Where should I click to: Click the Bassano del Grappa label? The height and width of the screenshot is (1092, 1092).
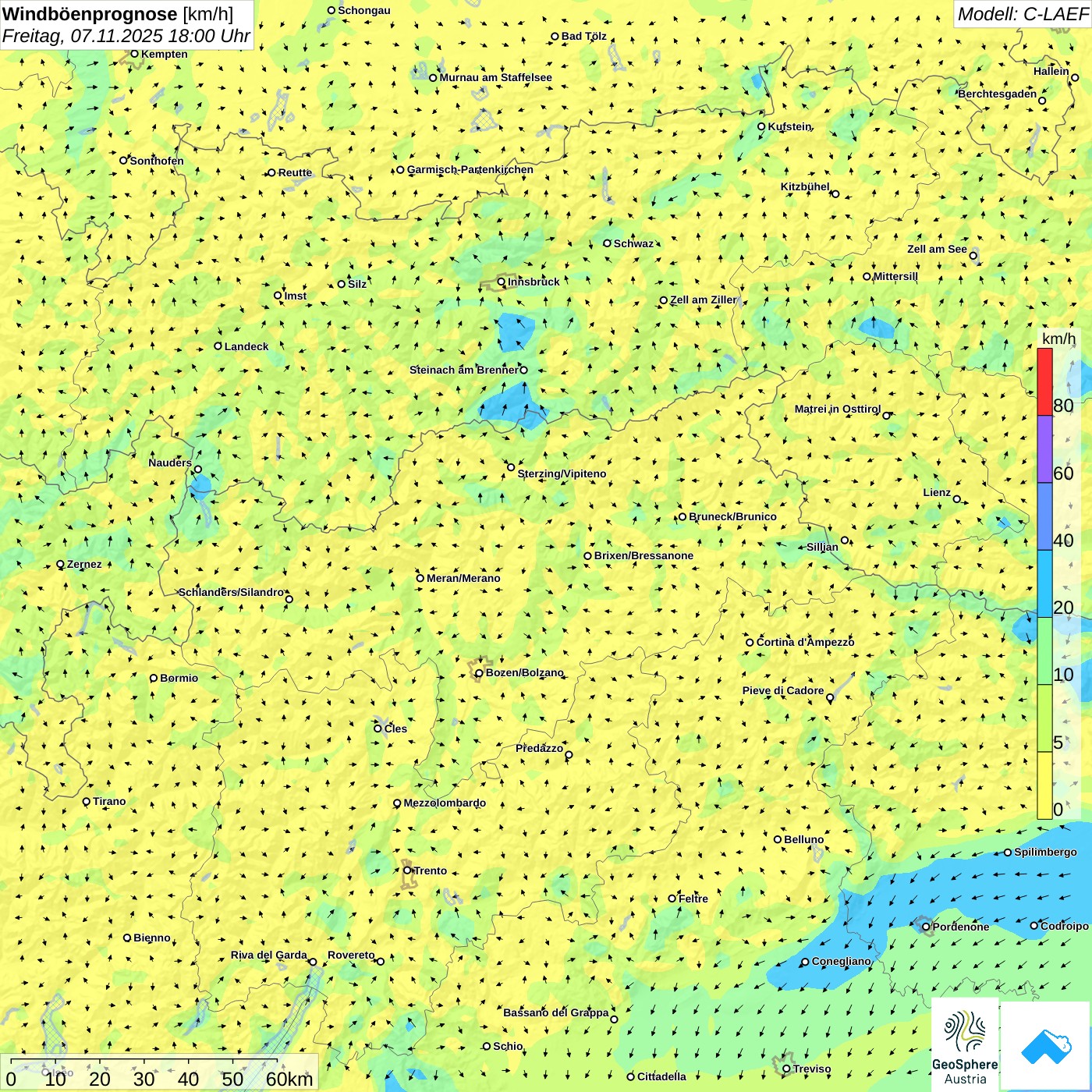tap(556, 1012)
